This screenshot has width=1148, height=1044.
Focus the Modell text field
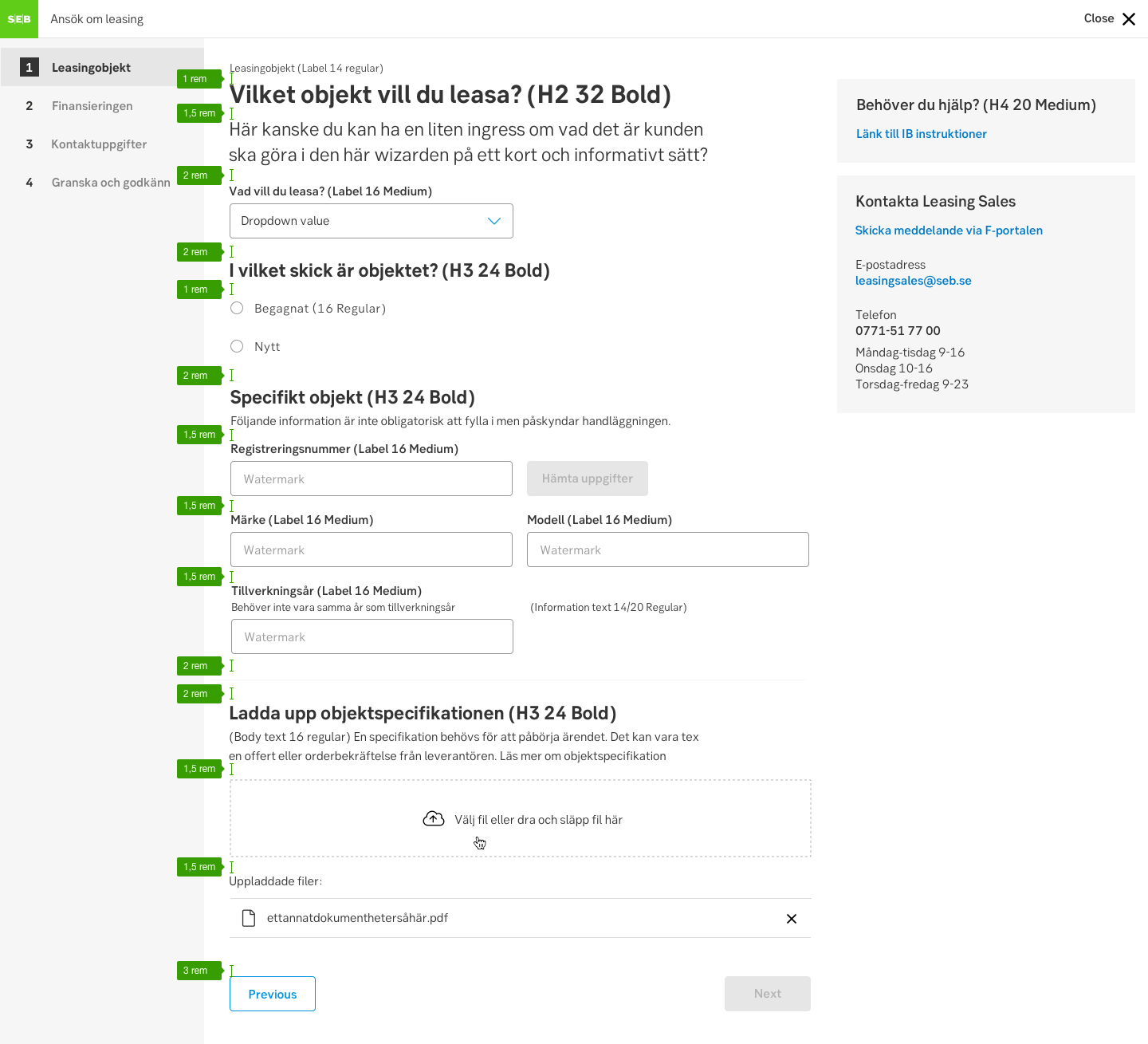pyautogui.click(x=667, y=550)
